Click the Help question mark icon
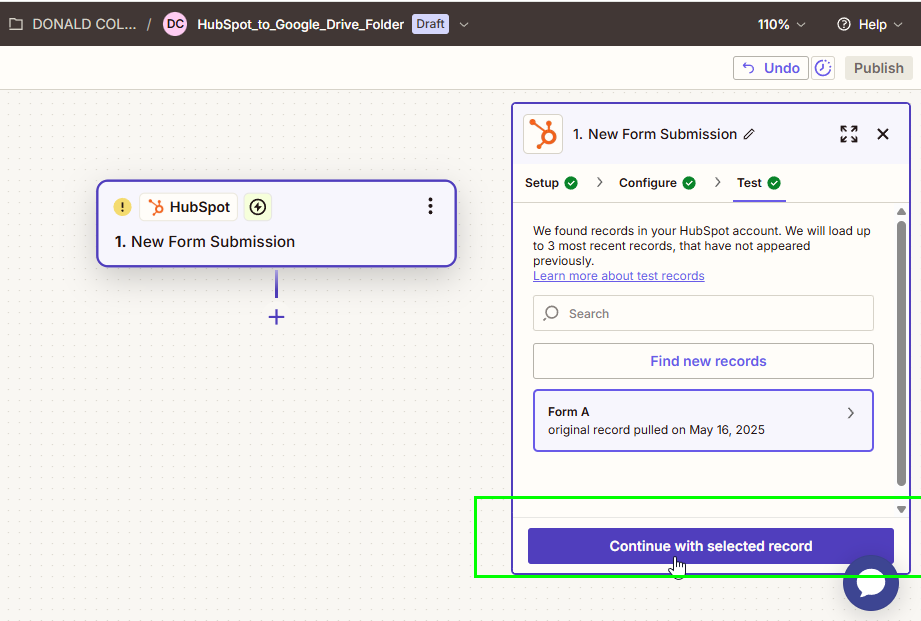This screenshot has width=921, height=621. coord(844,24)
